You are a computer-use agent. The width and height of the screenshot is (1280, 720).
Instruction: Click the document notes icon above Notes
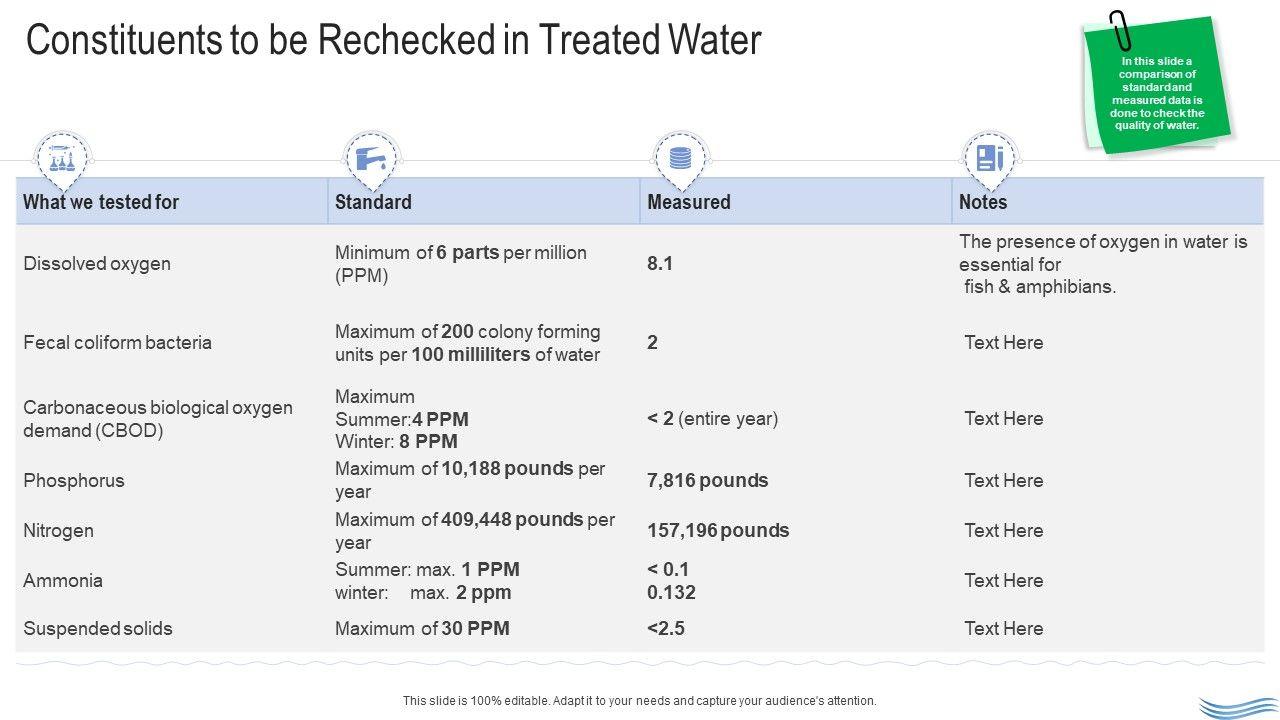click(x=989, y=157)
